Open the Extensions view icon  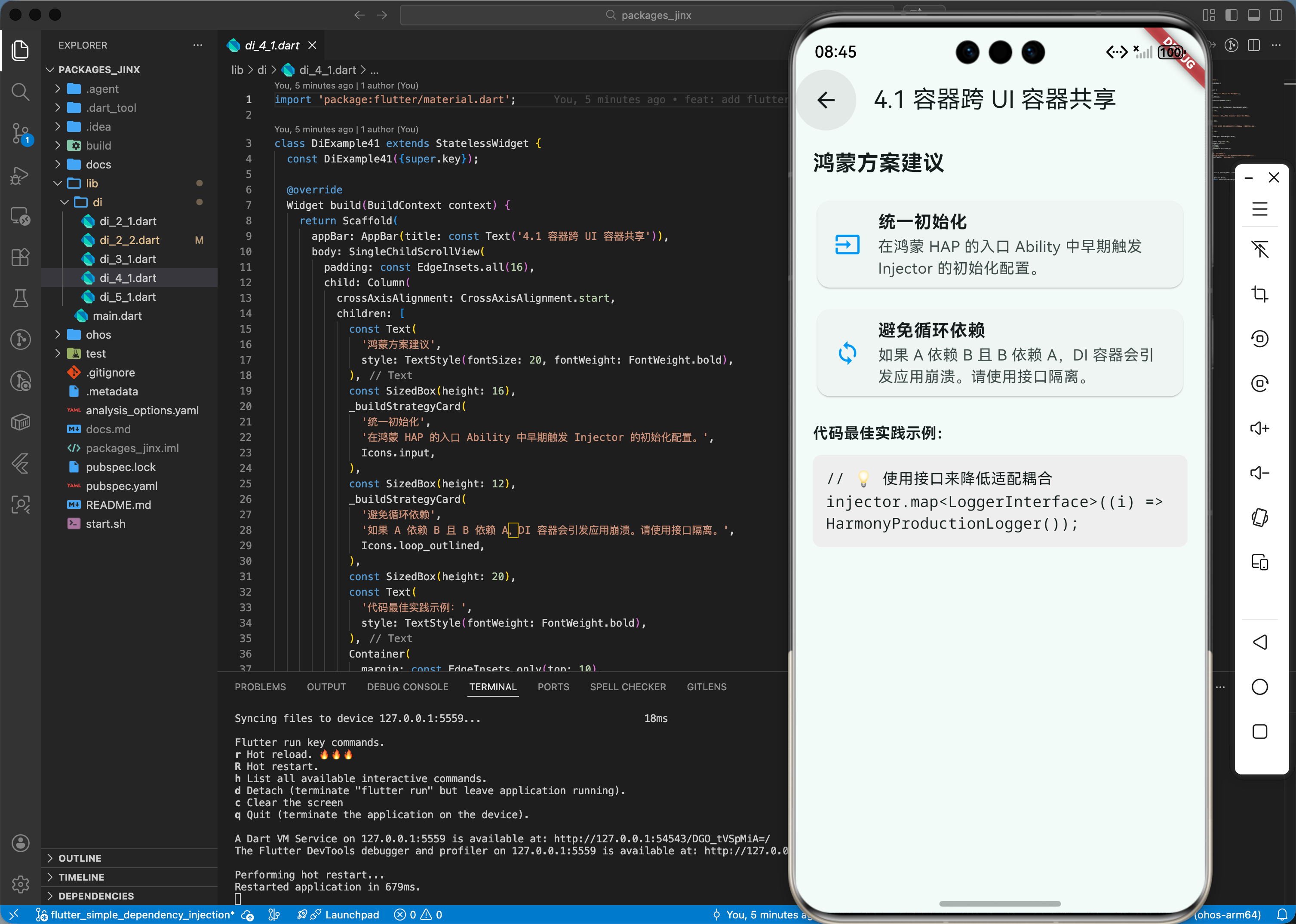click(21, 257)
